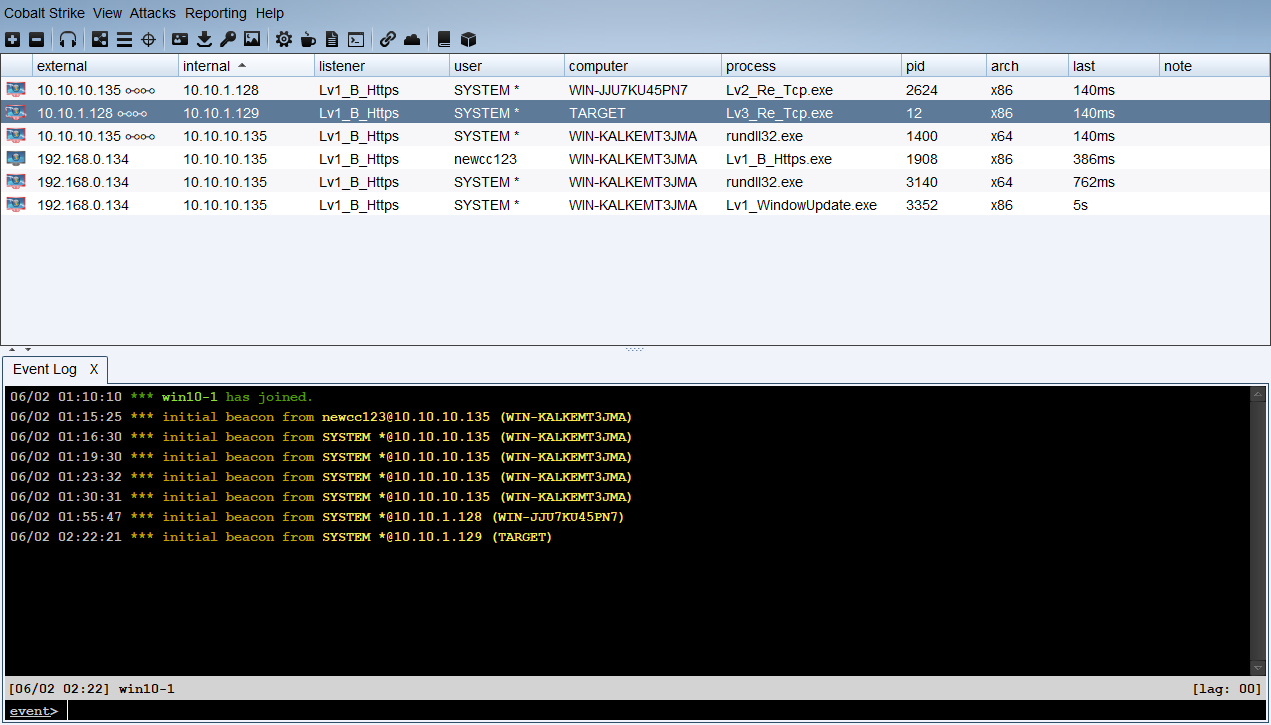Expand top pane with splitter down arrow
The width and height of the screenshot is (1271, 725).
(28, 349)
